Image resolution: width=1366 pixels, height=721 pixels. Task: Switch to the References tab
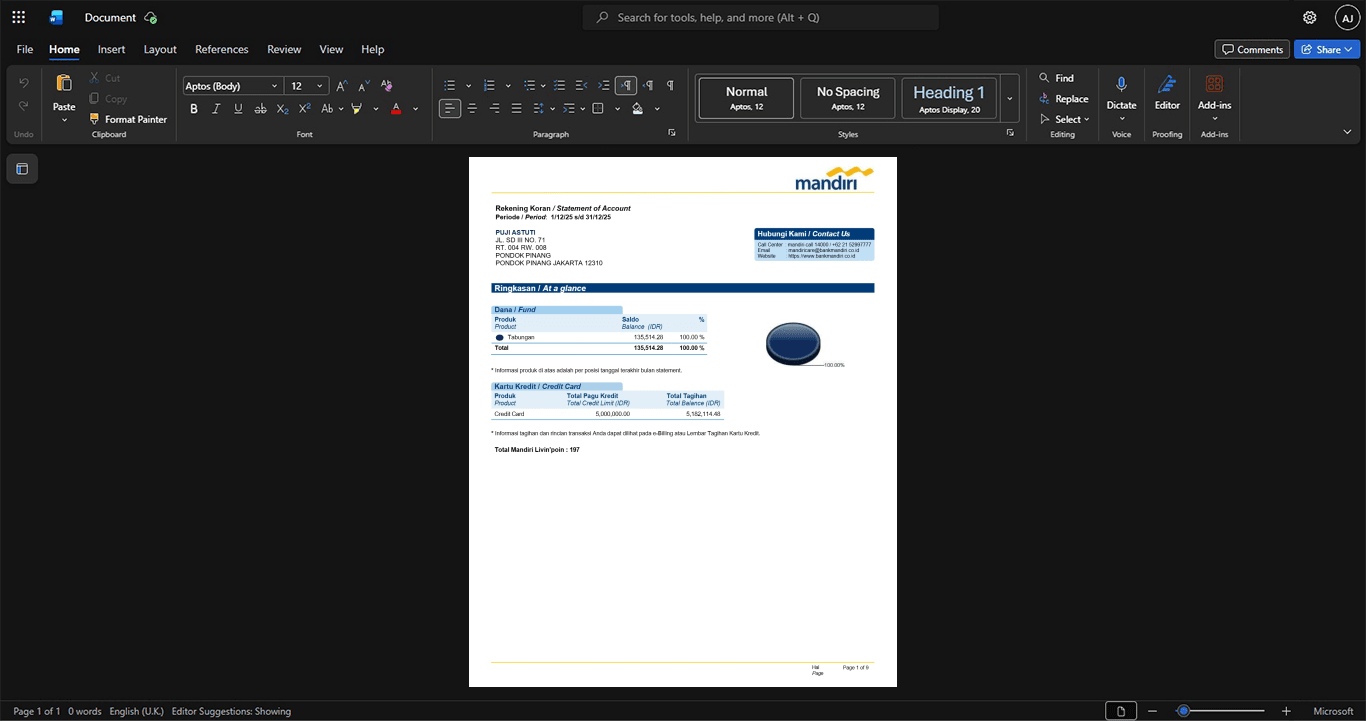(221, 49)
